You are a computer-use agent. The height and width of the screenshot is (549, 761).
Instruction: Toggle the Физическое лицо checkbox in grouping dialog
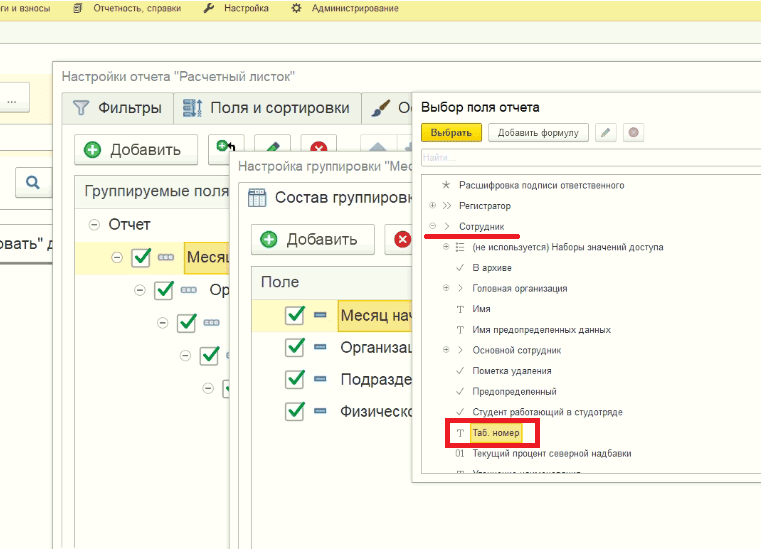295,411
